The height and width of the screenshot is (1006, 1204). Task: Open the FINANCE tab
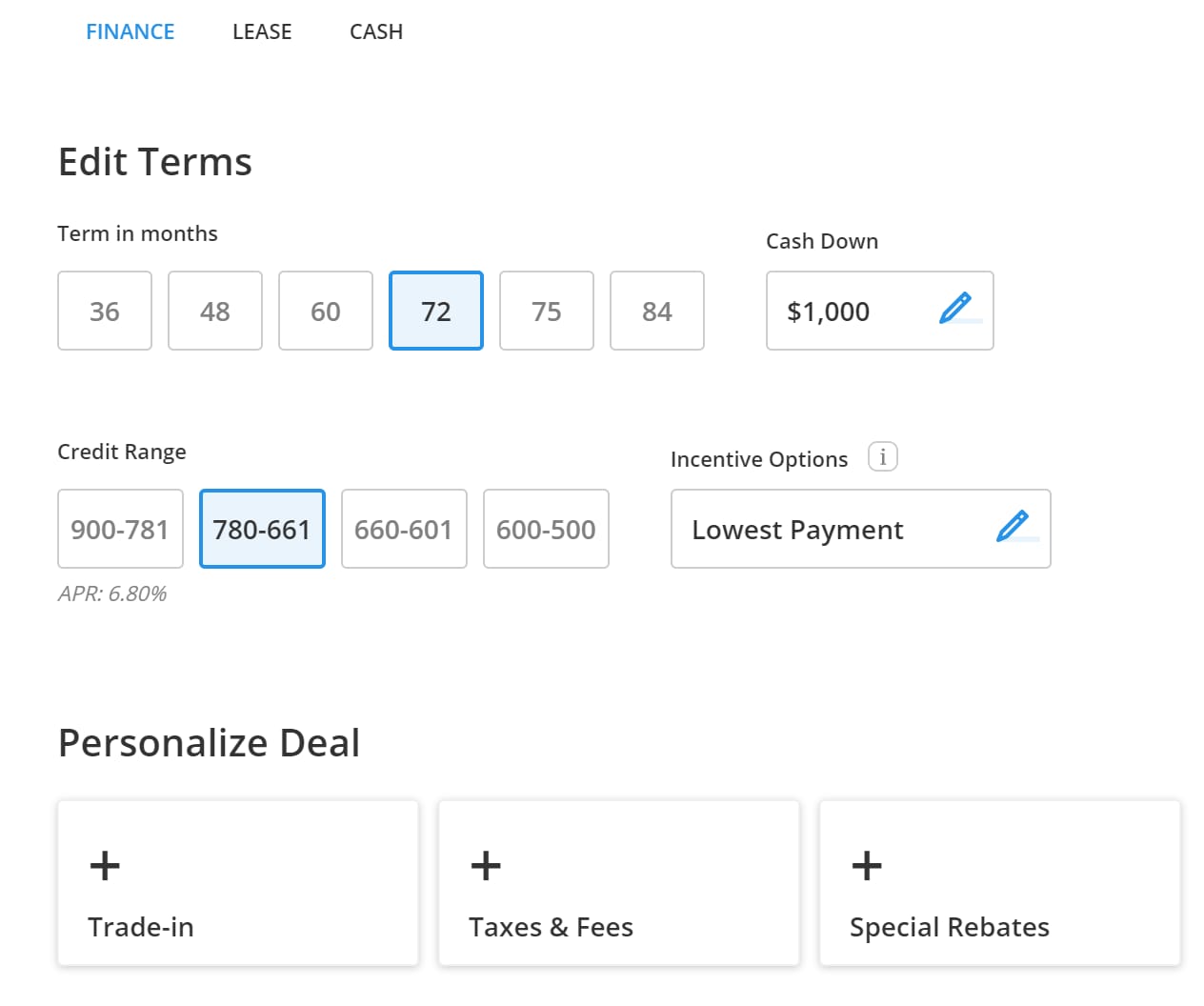click(x=130, y=31)
